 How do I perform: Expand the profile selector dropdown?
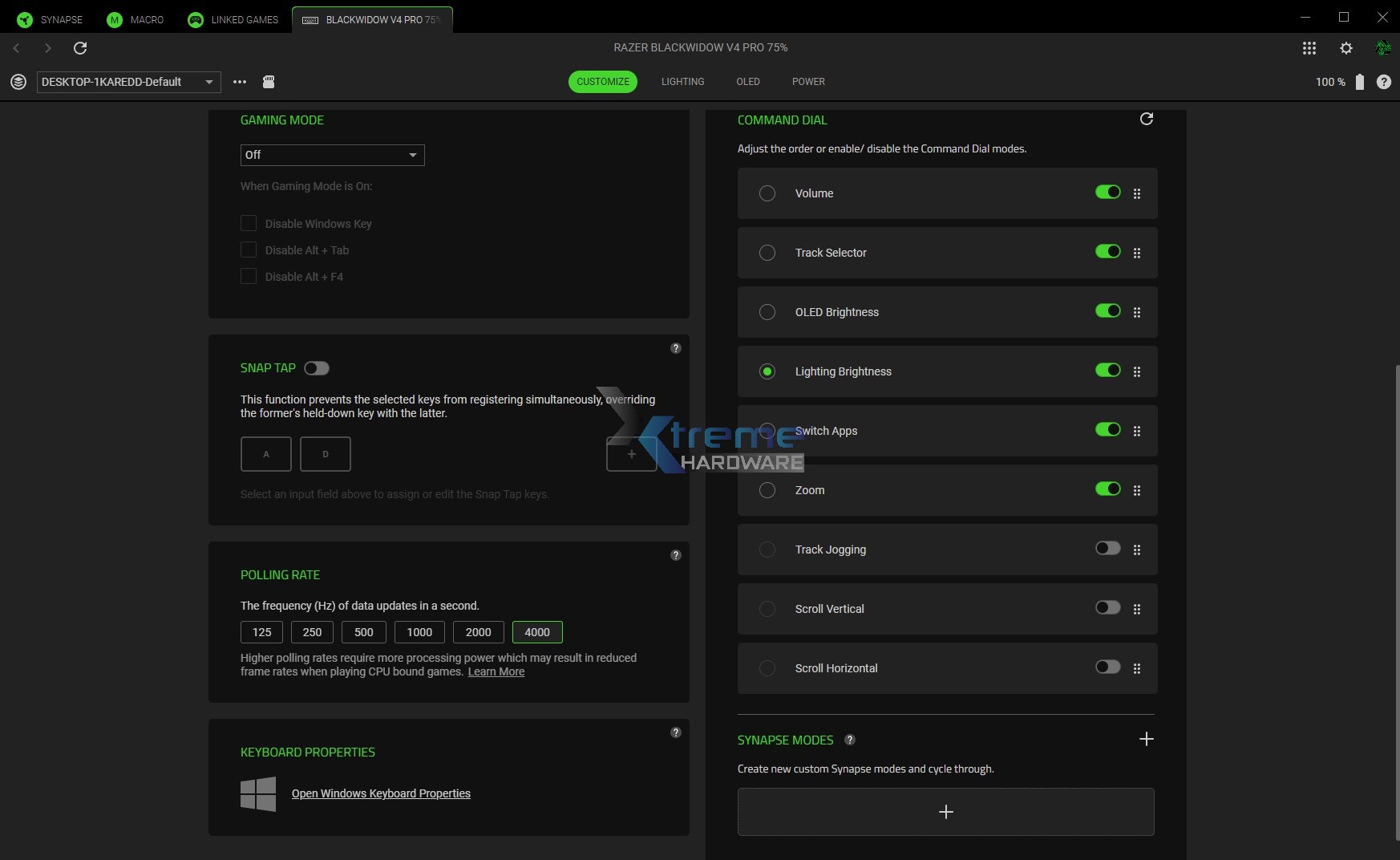coord(208,81)
